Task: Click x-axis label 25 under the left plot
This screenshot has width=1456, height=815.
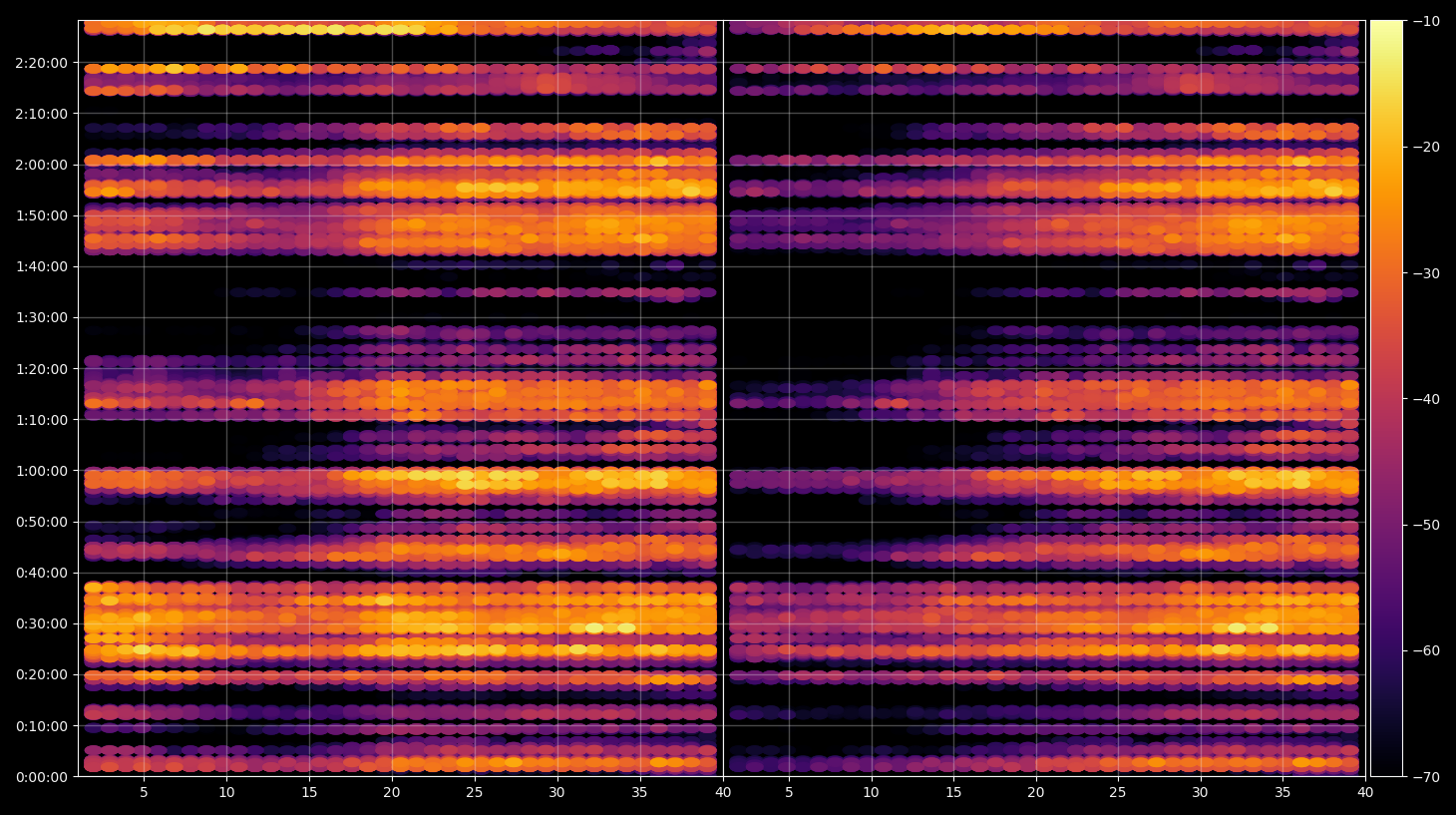Action: point(474,793)
